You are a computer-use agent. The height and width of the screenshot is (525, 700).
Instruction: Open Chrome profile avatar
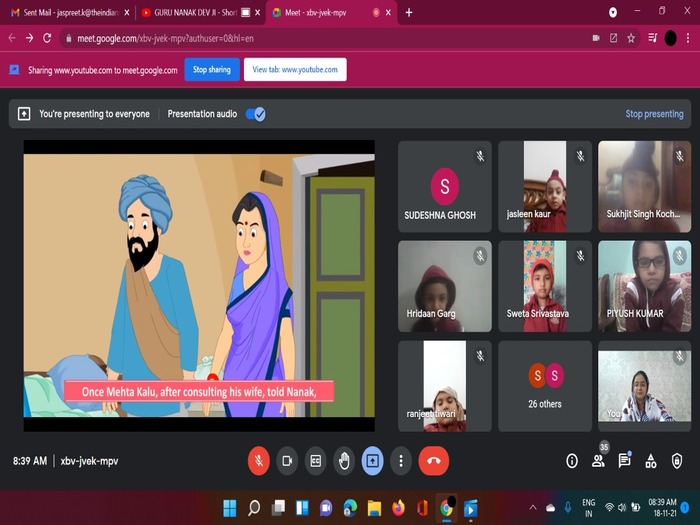click(x=670, y=38)
